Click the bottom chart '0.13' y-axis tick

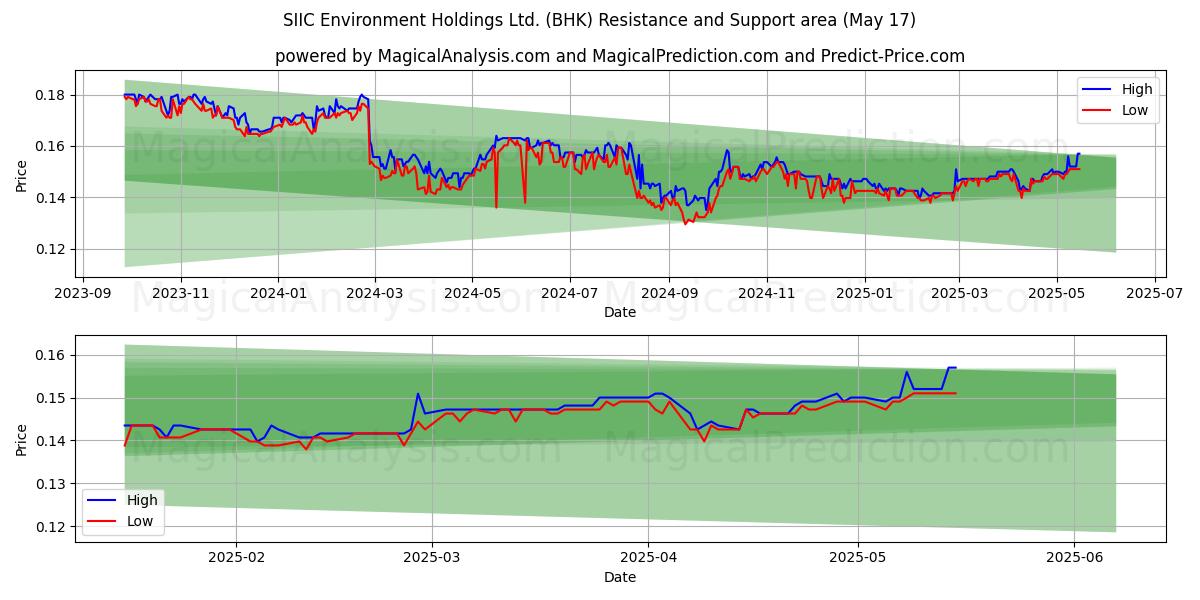(x=52, y=484)
